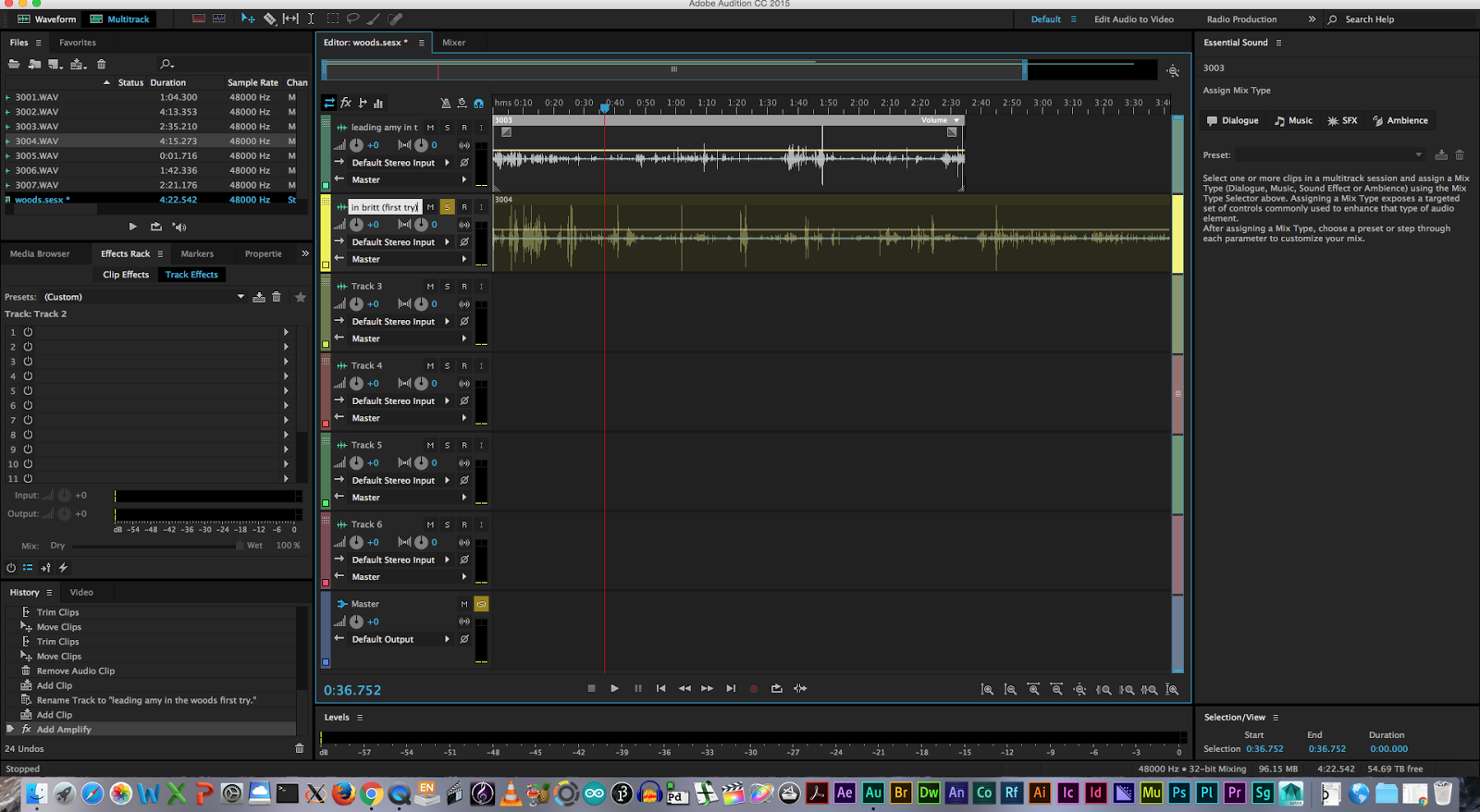
Task: Select the Time Selection tool
Action: [311, 18]
